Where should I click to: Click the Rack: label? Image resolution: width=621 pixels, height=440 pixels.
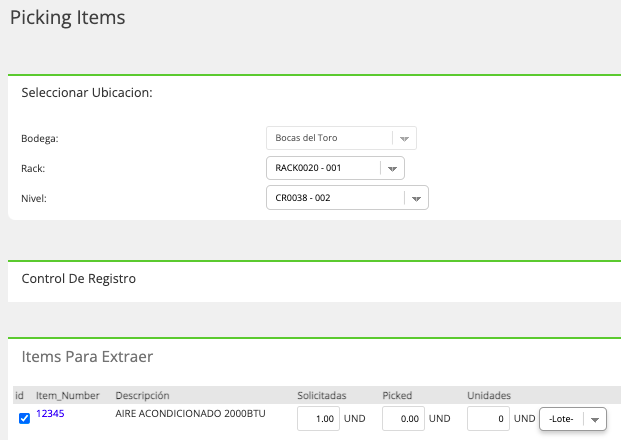tap(33, 169)
